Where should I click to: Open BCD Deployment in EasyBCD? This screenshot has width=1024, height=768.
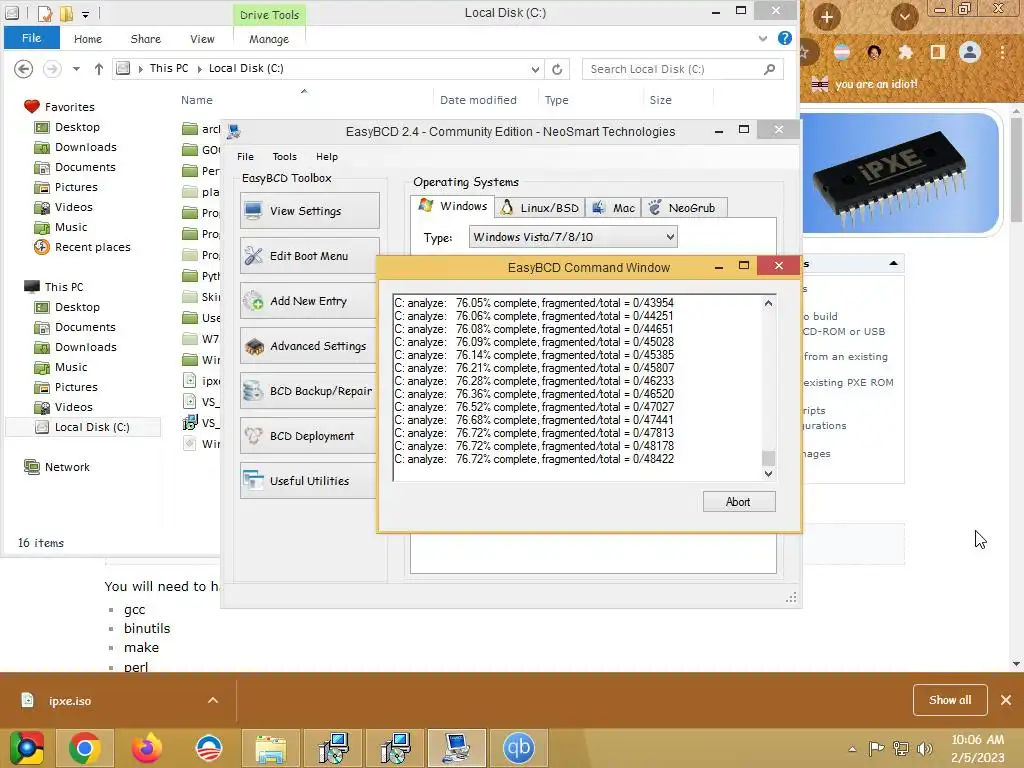[310, 436]
